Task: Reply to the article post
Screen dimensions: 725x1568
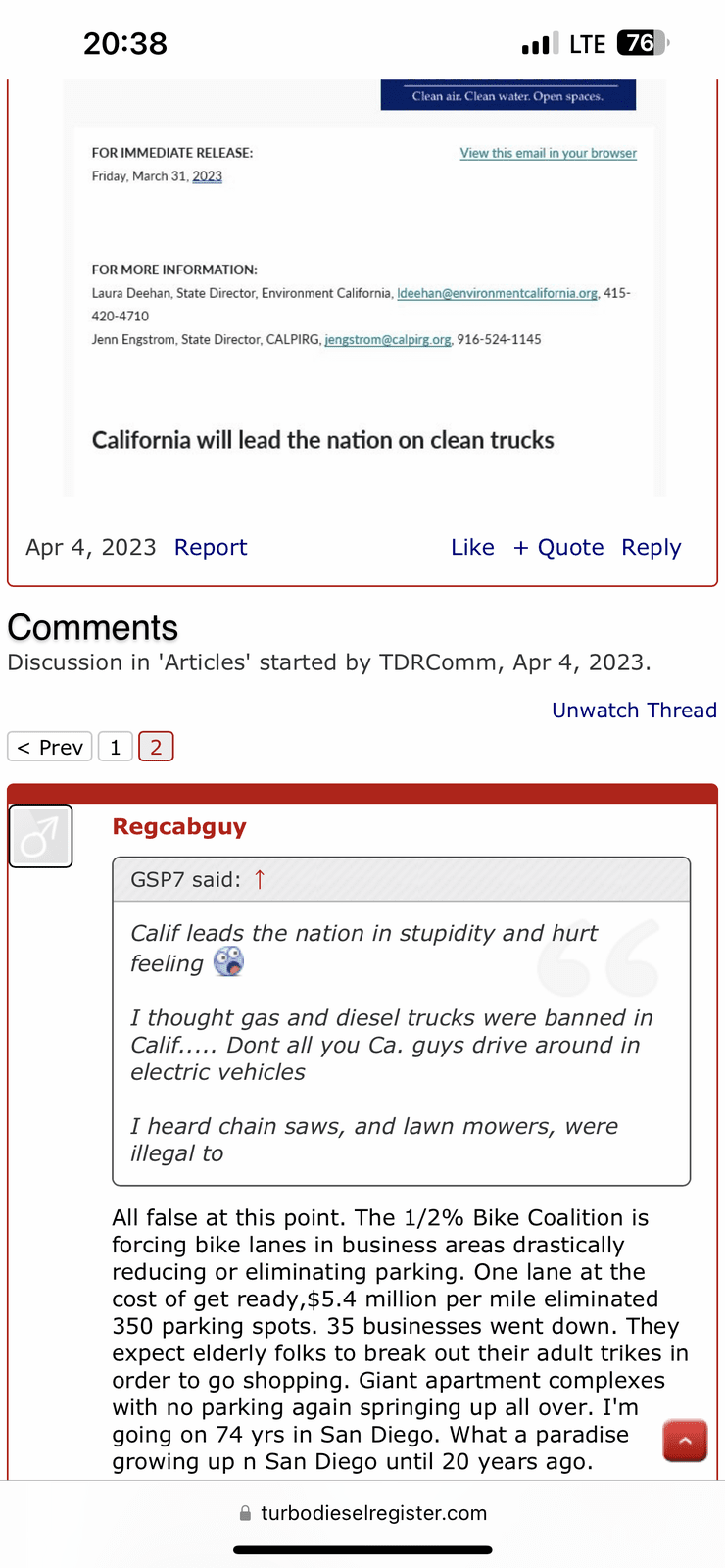Action: [x=652, y=547]
